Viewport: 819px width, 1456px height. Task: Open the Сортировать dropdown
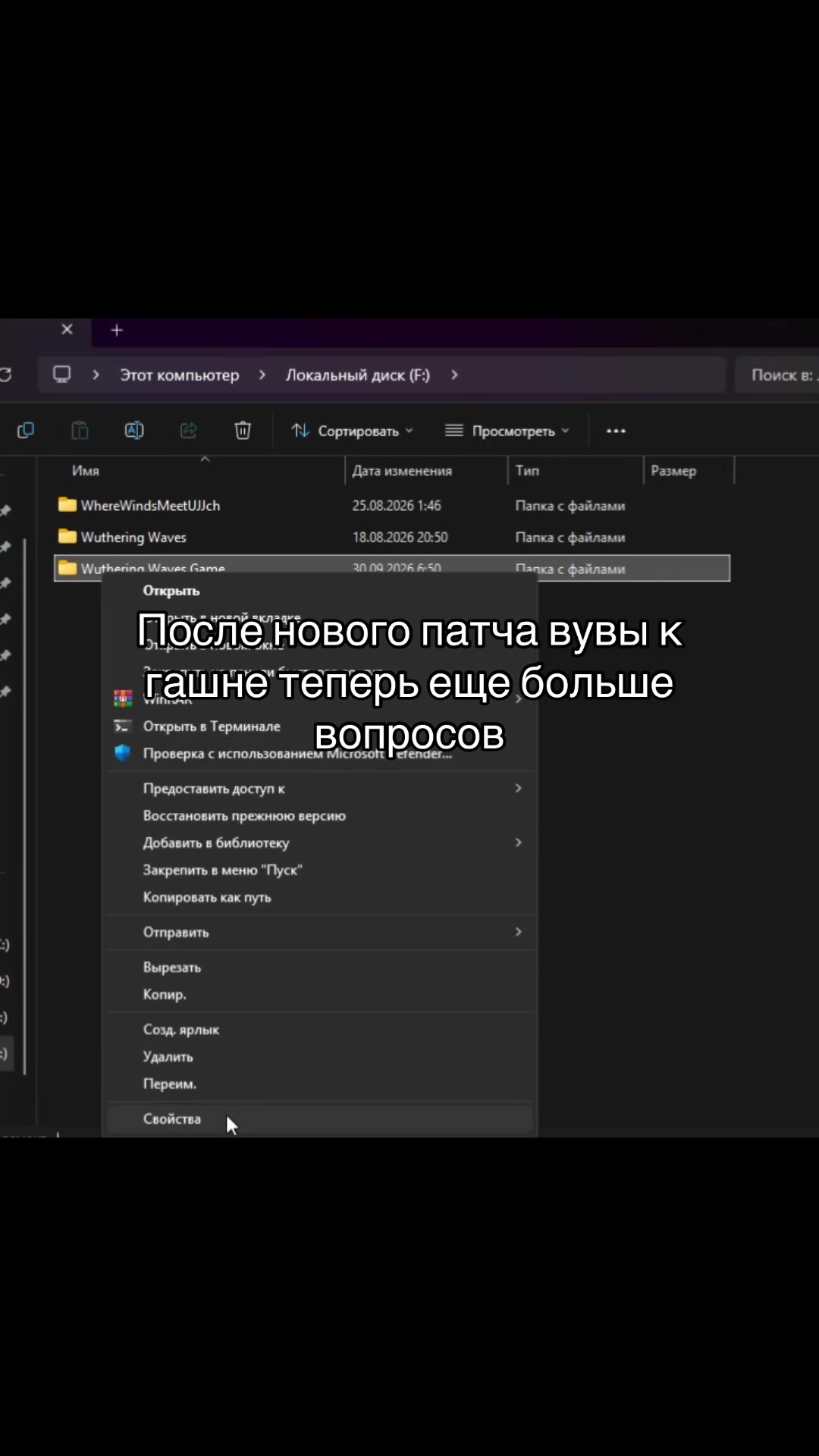[x=353, y=431]
